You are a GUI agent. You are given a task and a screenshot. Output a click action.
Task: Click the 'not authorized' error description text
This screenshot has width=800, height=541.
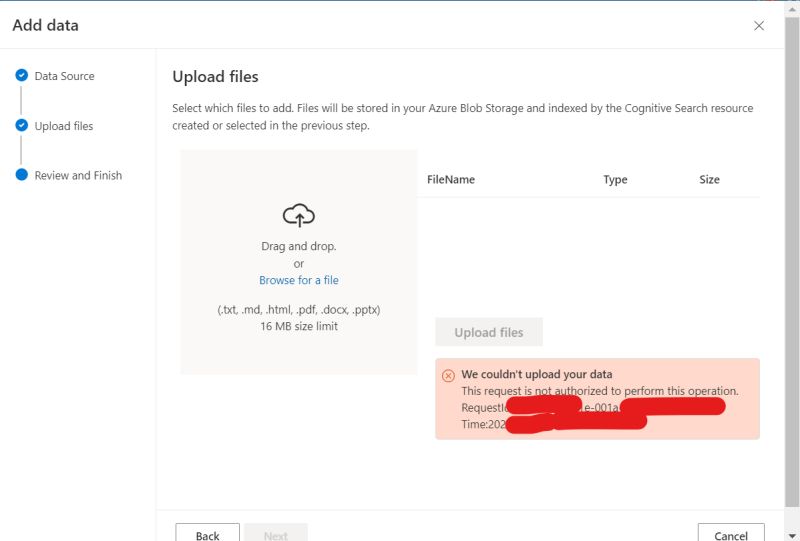[600, 391]
